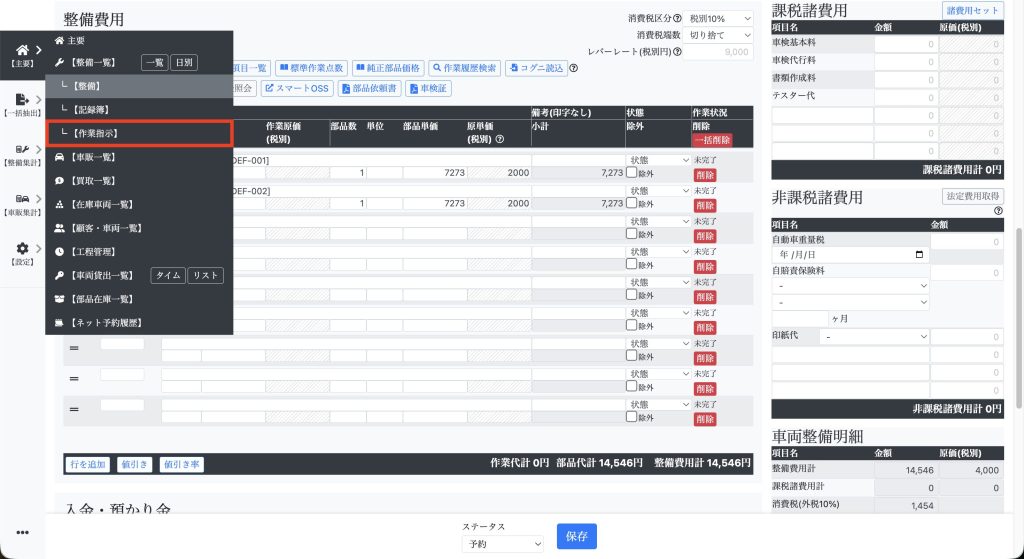The image size is (1024, 559).
Task: Open 状態 dropdown on the DEF-002 row
Action: 659,191
